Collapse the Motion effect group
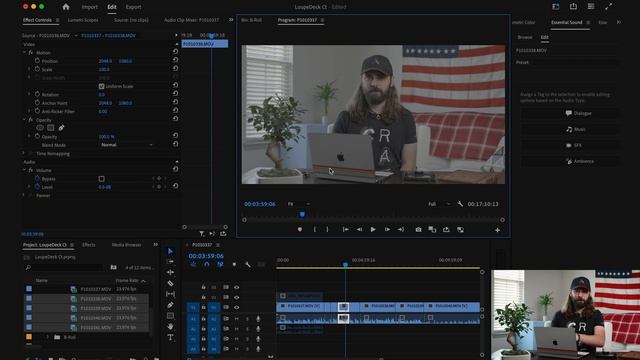This screenshot has width=640, height=360. pos(24,53)
